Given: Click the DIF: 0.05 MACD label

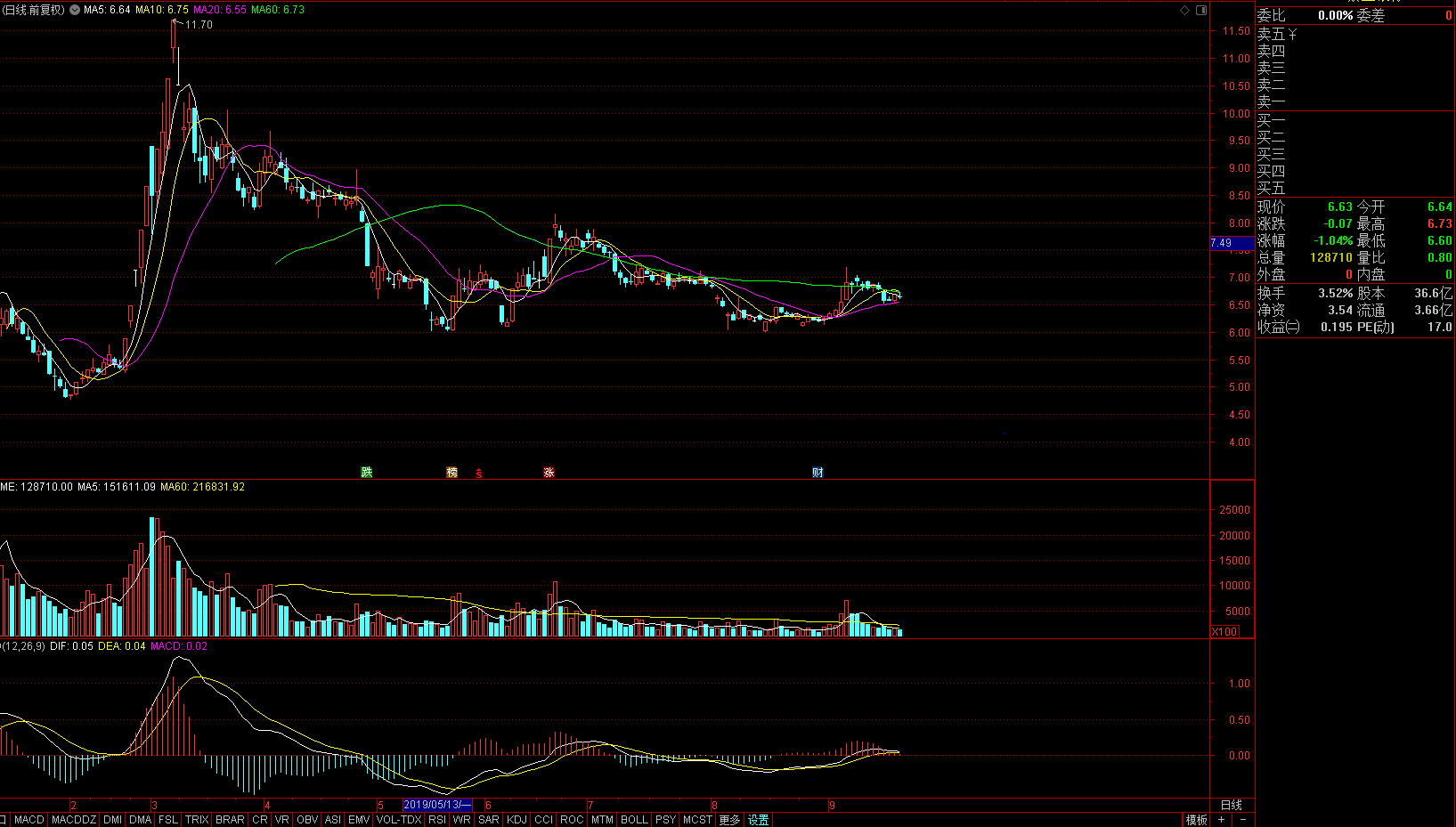Looking at the screenshot, I should pyautogui.click(x=71, y=646).
